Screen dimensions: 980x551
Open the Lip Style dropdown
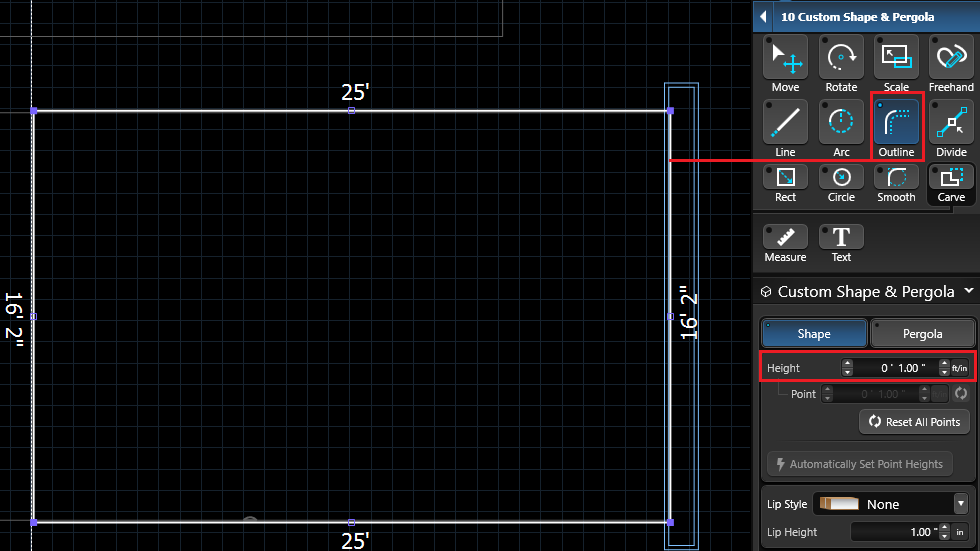point(890,504)
